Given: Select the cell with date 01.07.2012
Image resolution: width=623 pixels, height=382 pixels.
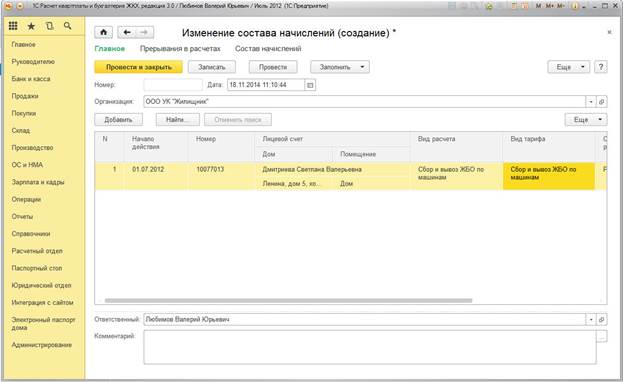Looking at the screenshot, I should (156, 176).
